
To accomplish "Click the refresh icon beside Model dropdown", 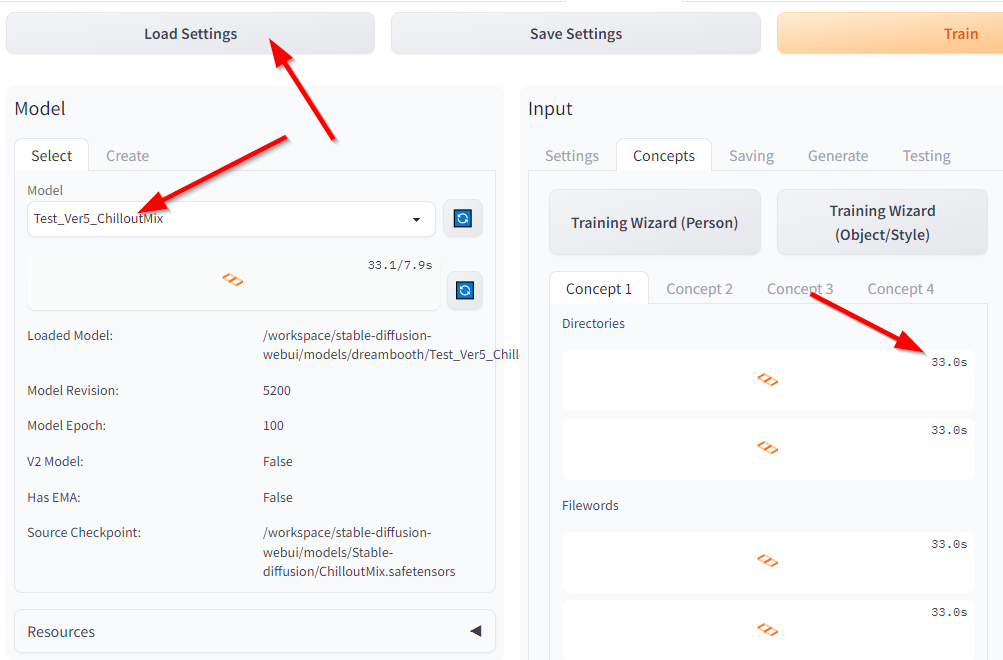I will tap(462, 219).
